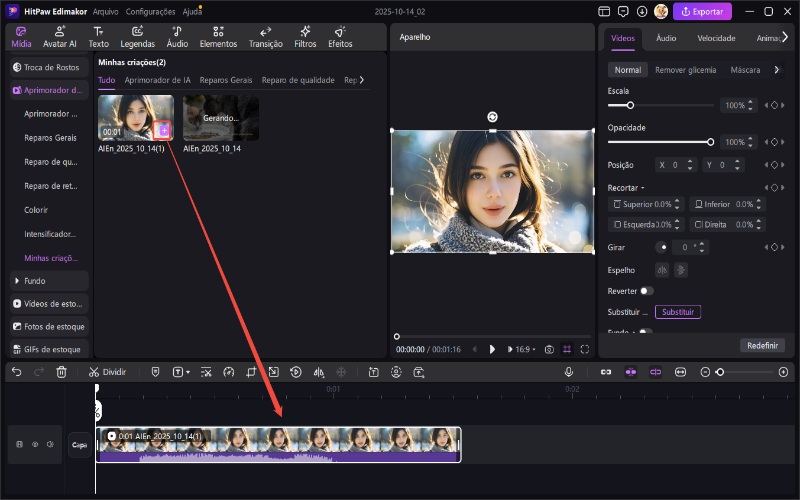This screenshot has width=800, height=500.
Task: Open the Ajuda menu
Action: [192, 11]
